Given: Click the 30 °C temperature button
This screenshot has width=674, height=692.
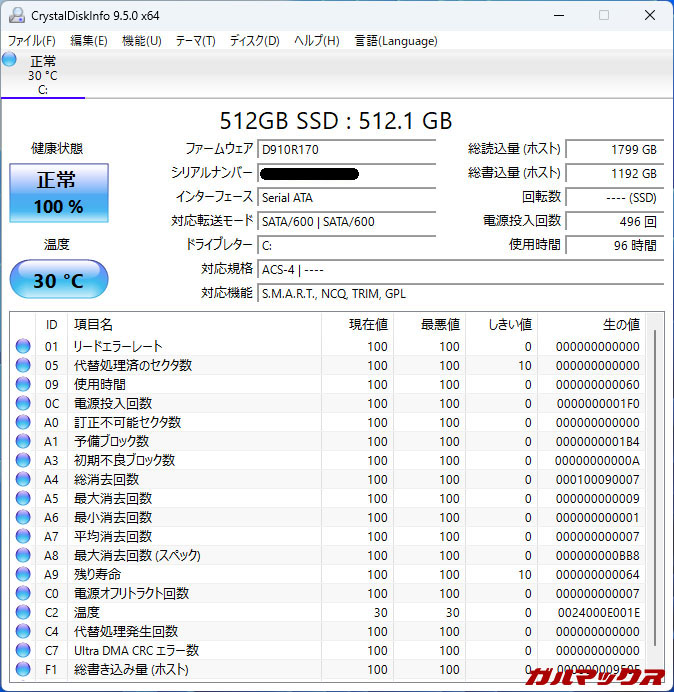Looking at the screenshot, I should 59,280.
